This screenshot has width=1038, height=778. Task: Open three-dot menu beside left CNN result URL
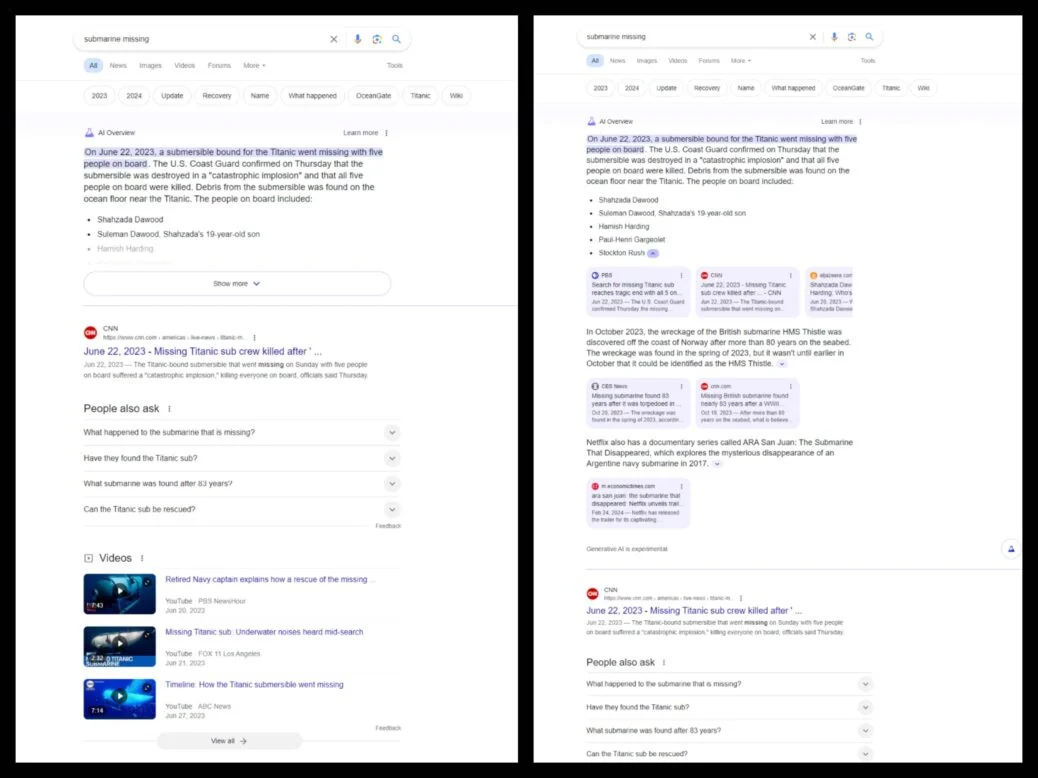point(254,338)
